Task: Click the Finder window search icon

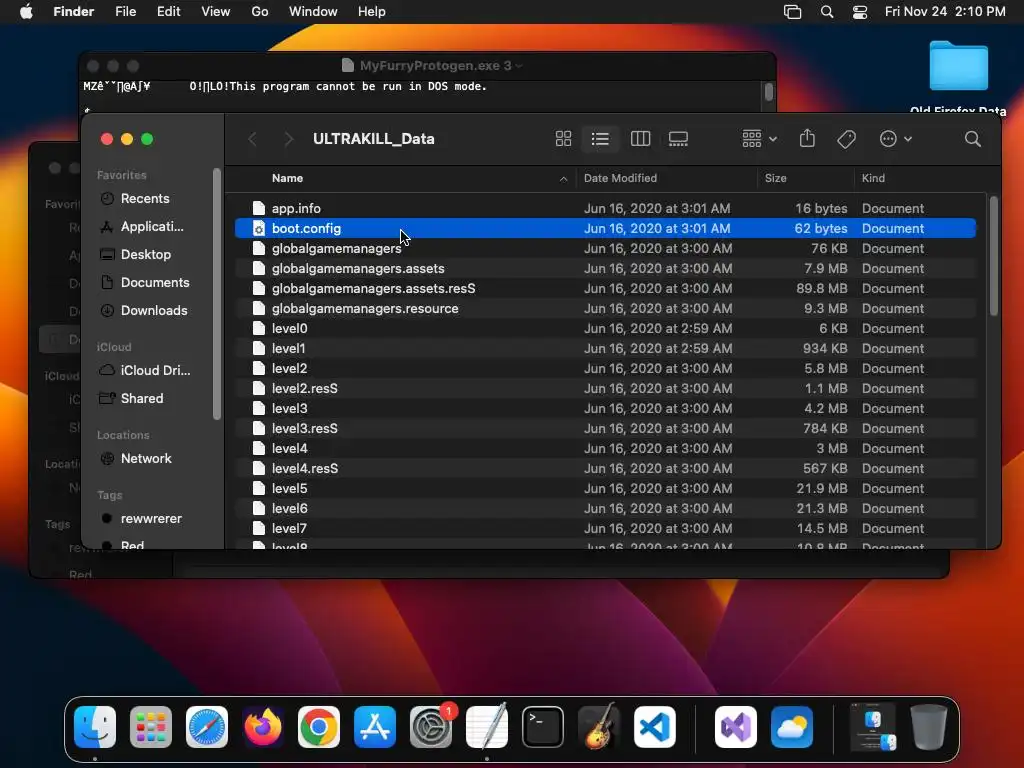Action: click(972, 138)
